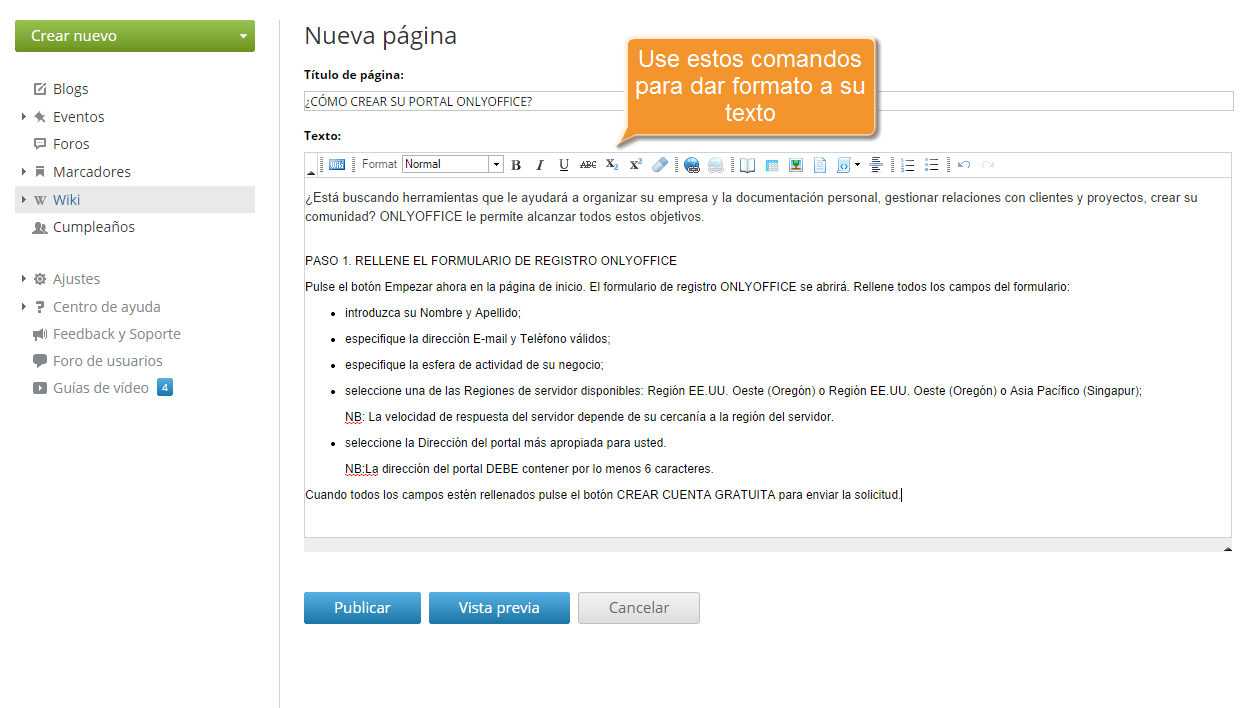Click the Título de página input field
The image size is (1240, 708).
pyautogui.click(x=769, y=101)
